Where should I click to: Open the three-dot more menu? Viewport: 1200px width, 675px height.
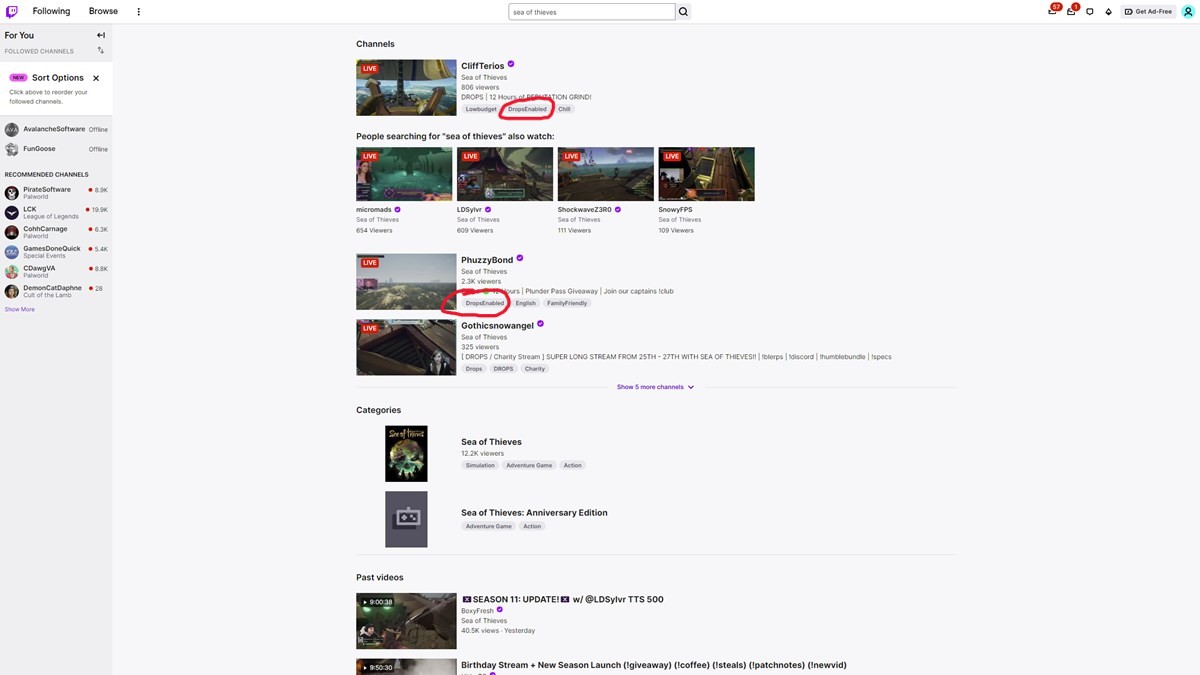(139, 12)
